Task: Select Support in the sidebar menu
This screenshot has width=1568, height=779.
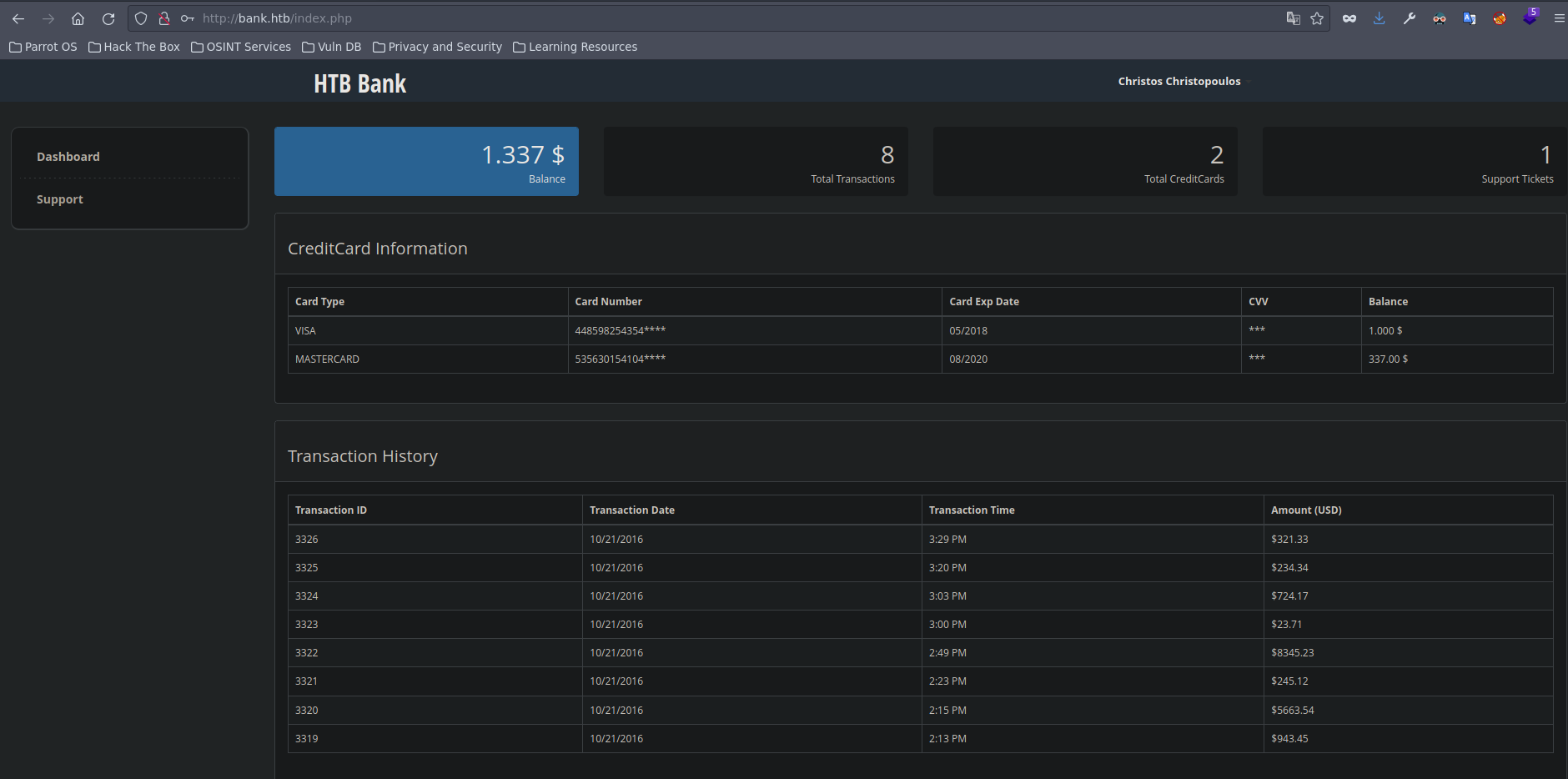Action: click(x=60, y=199)
